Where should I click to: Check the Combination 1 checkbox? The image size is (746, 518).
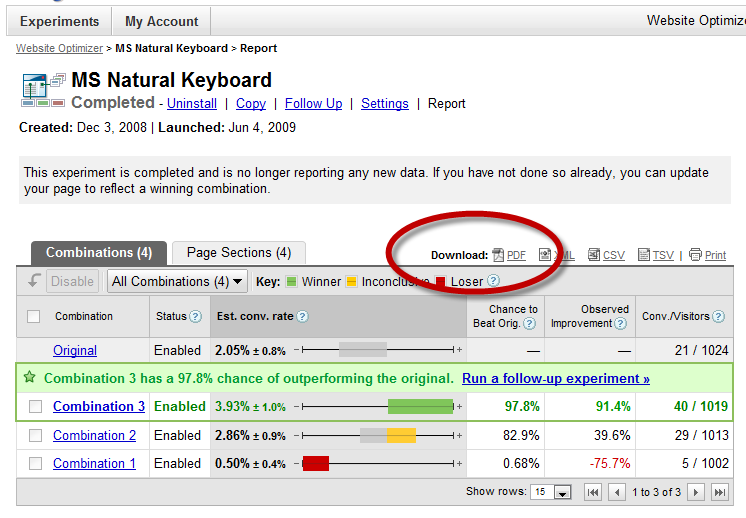click(x=35, y=463)
